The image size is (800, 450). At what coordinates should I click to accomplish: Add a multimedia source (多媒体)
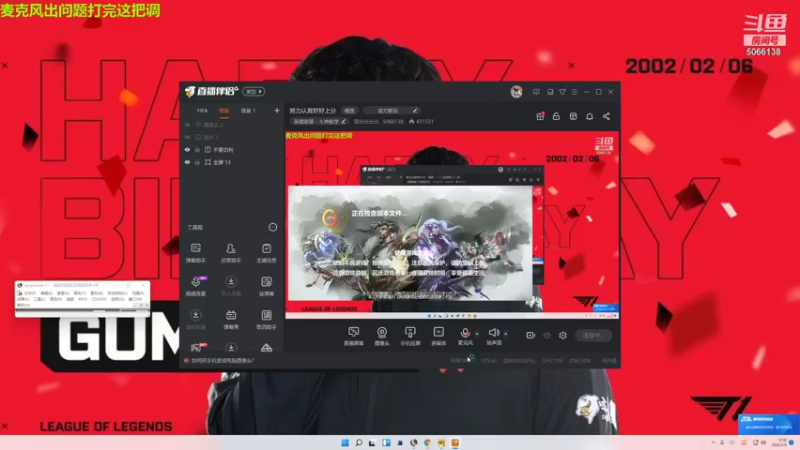[438, 336]
